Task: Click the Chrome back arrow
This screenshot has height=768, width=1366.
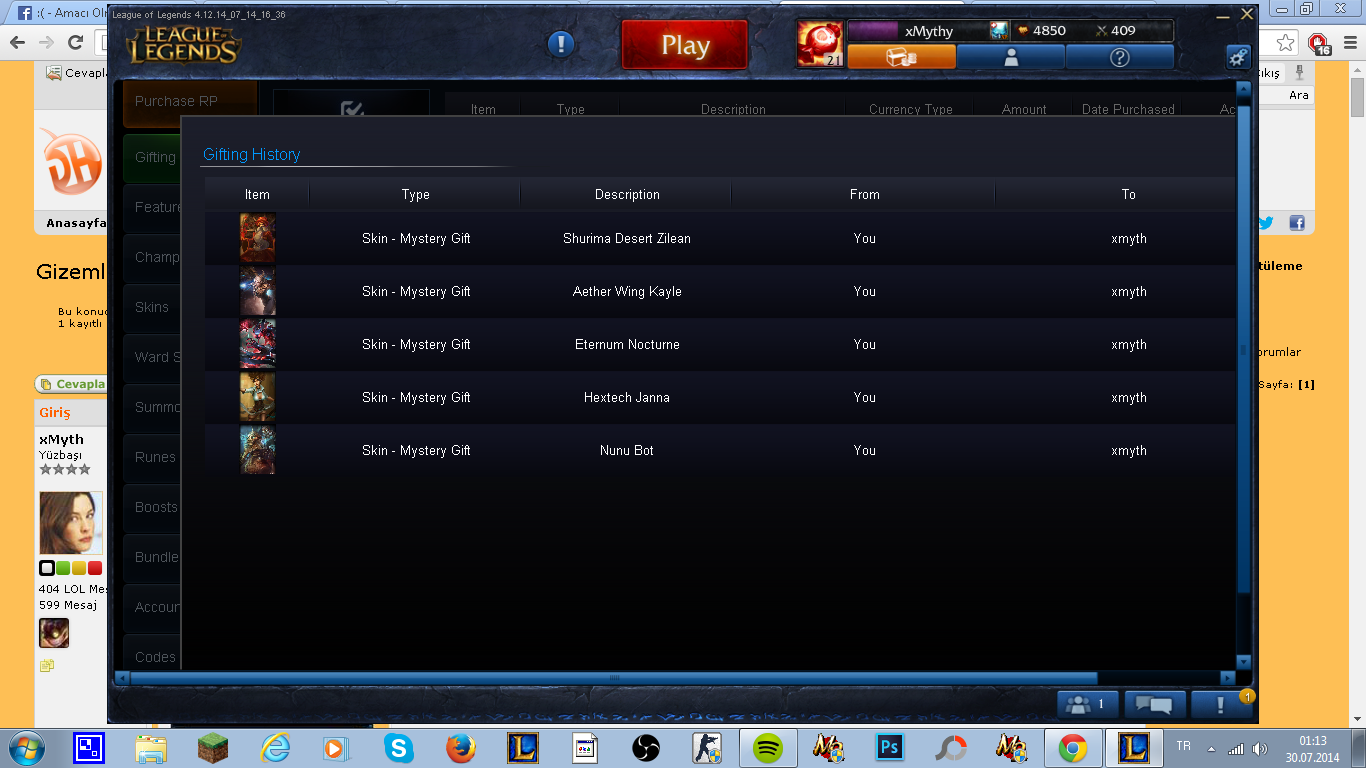Action: [x=17, y=42]
